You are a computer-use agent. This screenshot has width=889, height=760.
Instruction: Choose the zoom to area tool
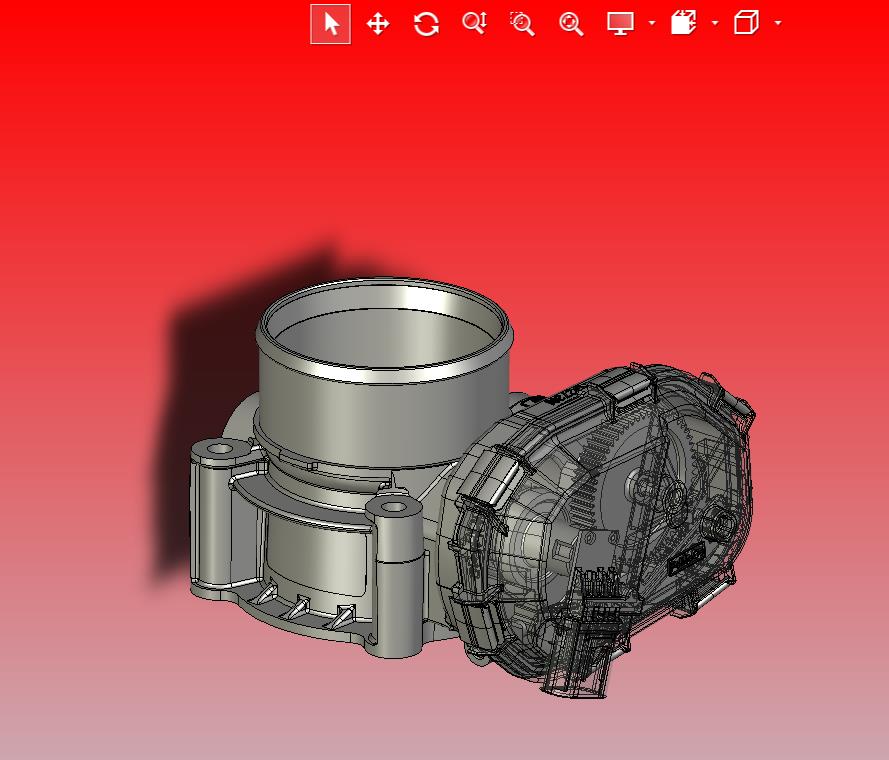522,24
